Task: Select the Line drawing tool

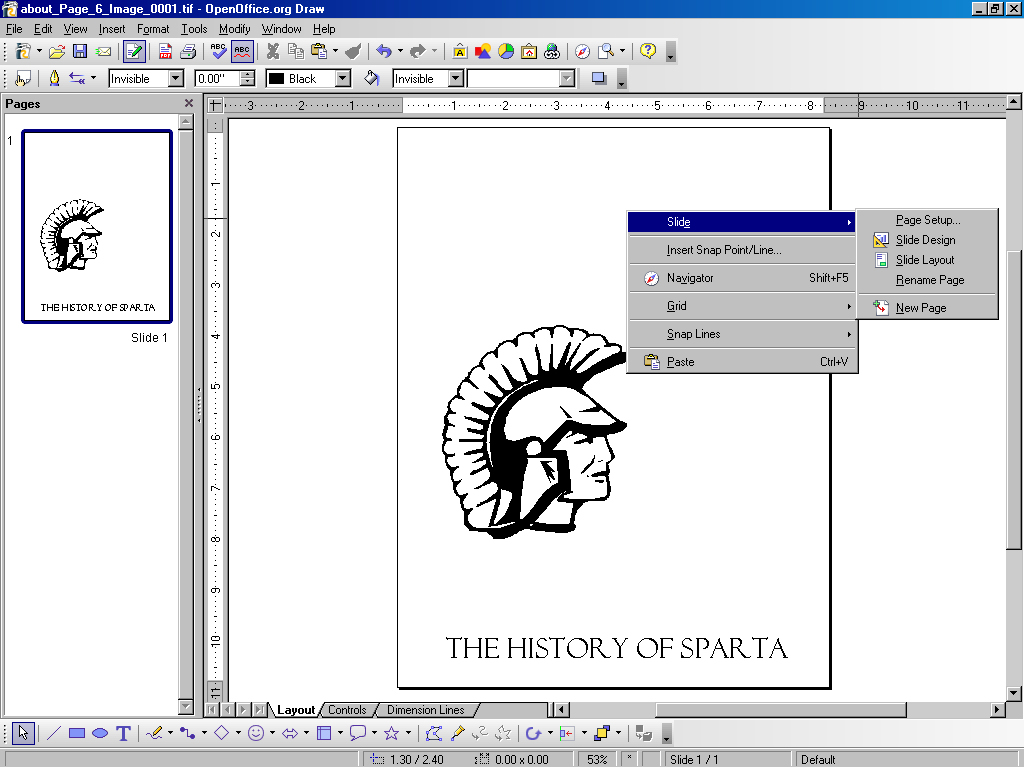Action: point(53,733)
